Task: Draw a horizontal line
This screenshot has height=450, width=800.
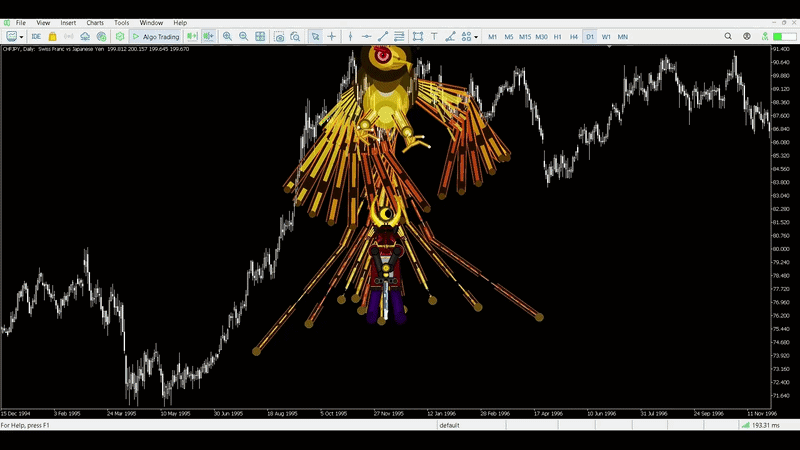Action: click(366, 37)
